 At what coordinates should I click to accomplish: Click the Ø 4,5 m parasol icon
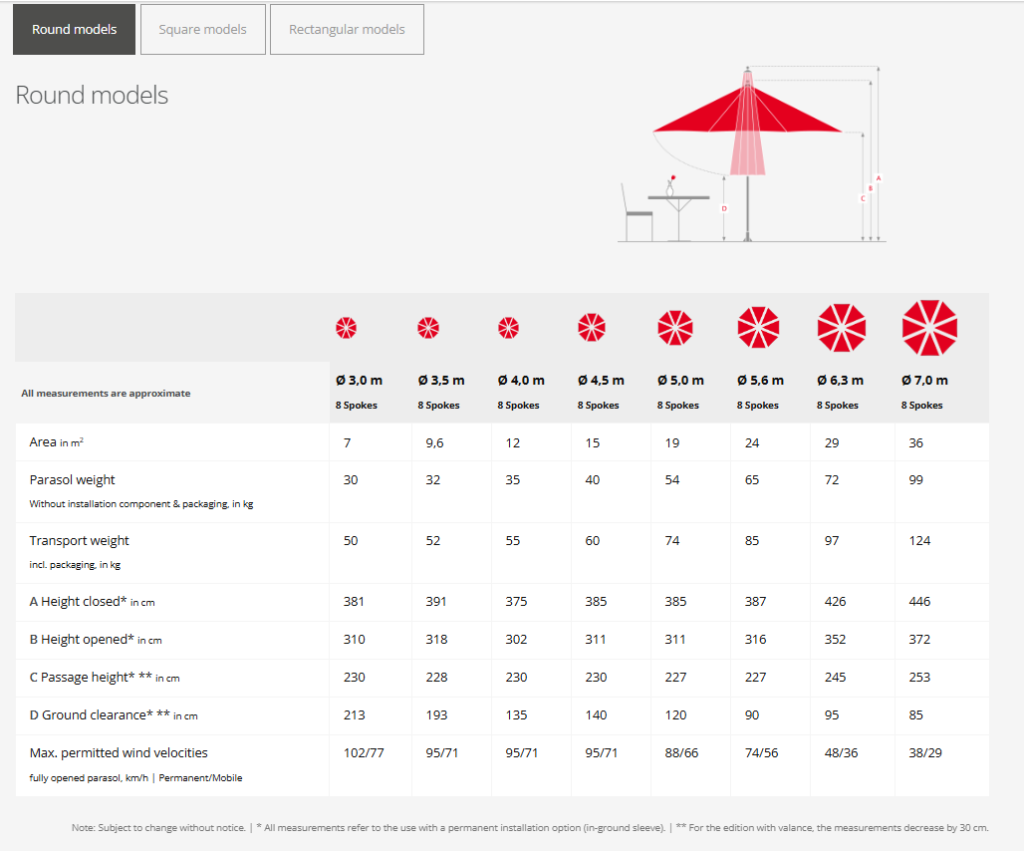click(591, 327)
